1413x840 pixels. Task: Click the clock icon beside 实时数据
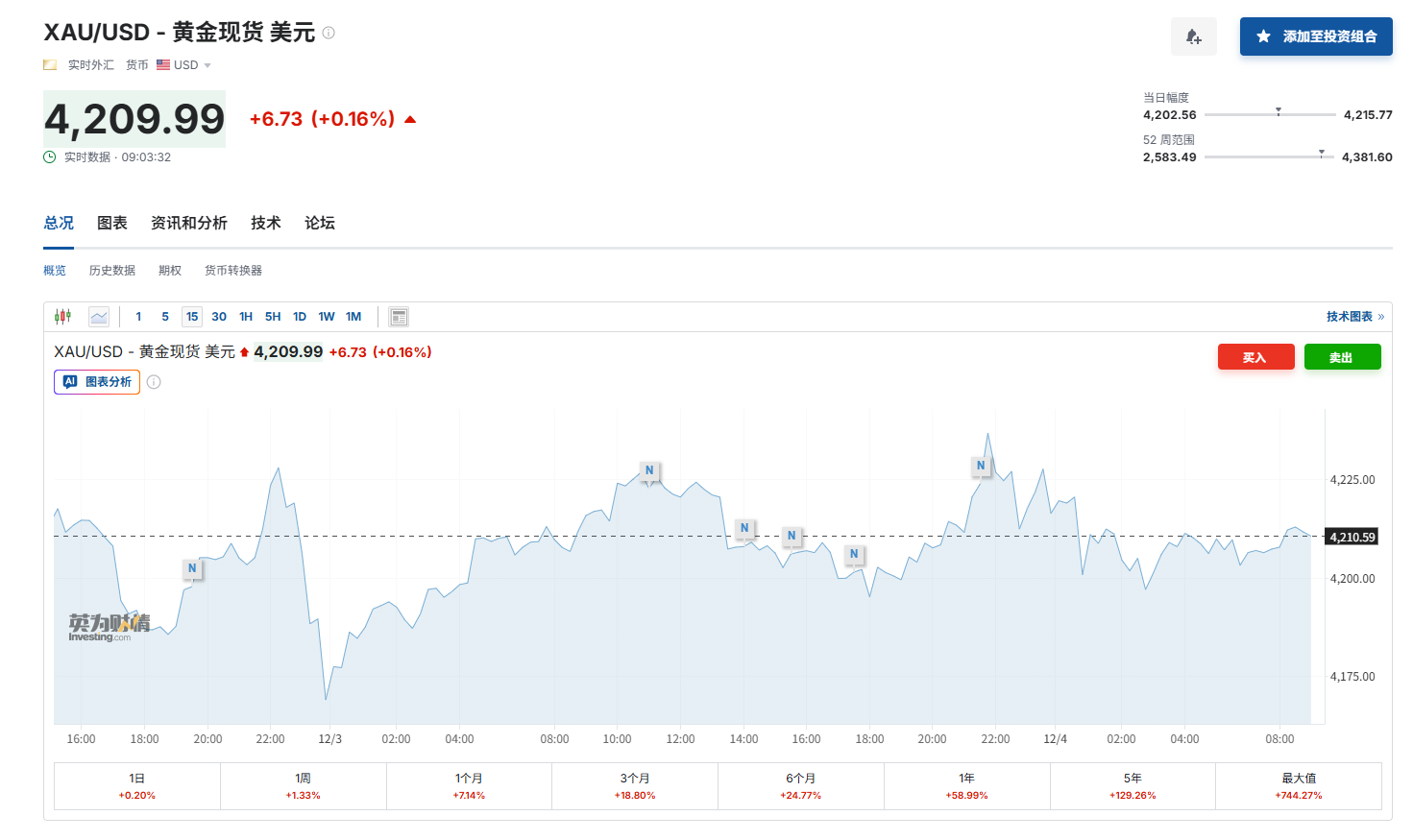[x=50, y=157]
